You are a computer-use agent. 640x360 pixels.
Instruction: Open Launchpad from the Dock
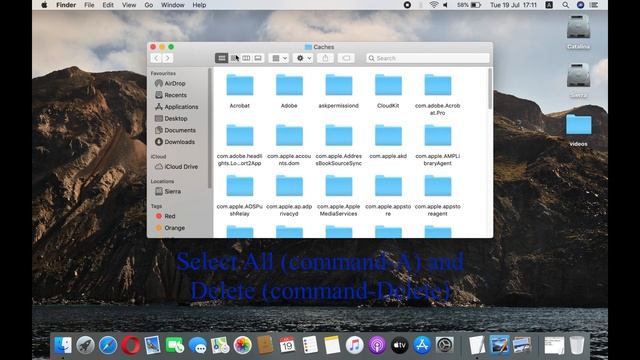[85, 345]
